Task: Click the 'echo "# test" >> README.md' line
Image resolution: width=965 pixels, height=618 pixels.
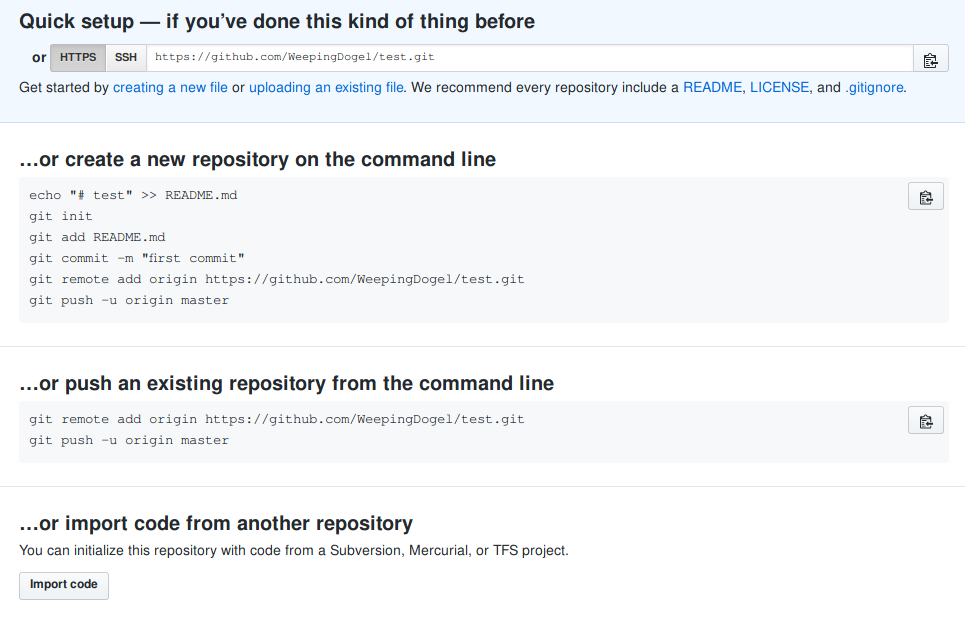Action: 133,195
